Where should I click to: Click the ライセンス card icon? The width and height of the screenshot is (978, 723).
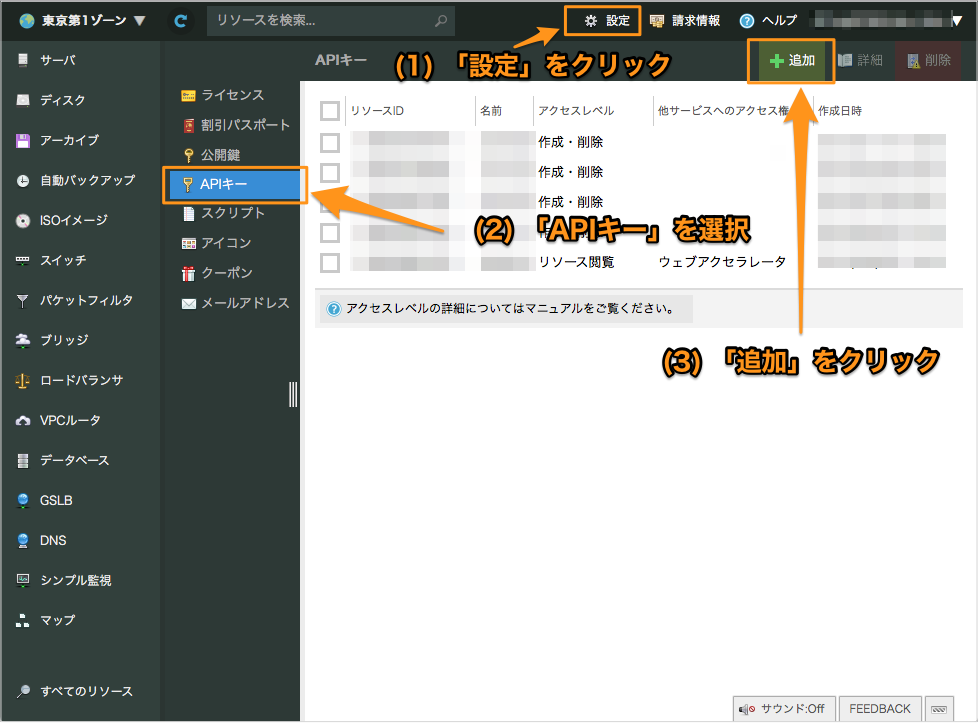coord(188,95)
